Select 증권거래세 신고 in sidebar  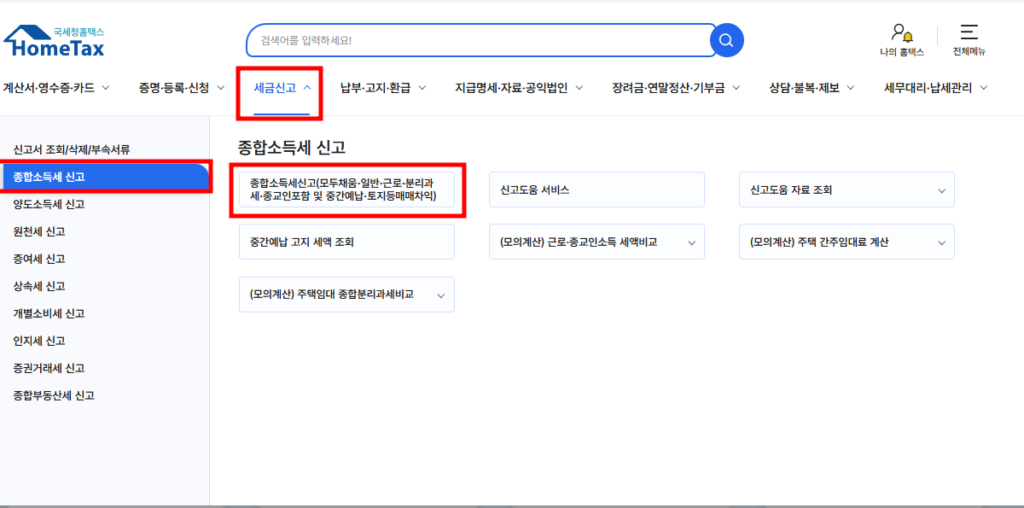[49, 368]
